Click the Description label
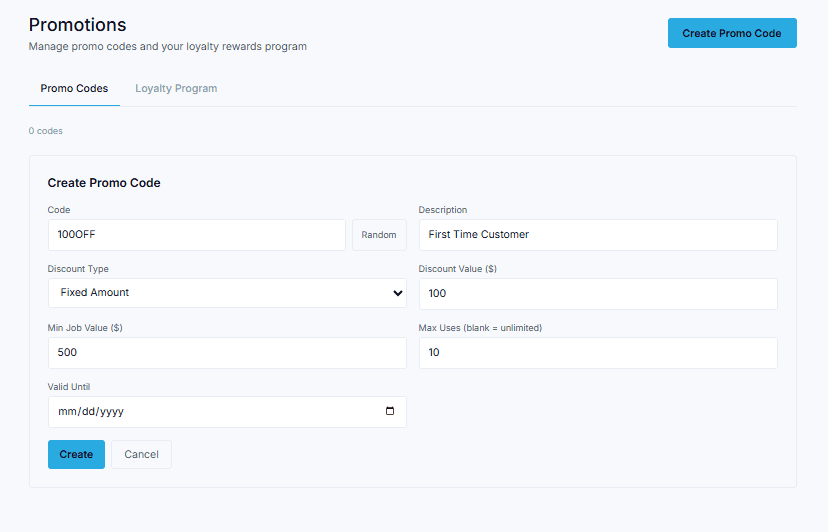The width and height of the screenshot is (828, 532). click(x=443, y=210)
